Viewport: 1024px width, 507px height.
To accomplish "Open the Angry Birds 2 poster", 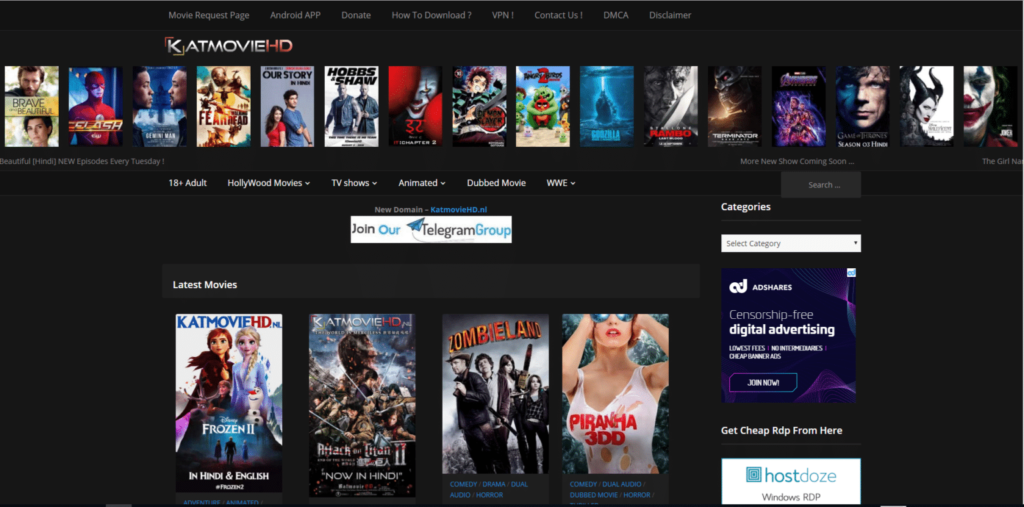I will (543, 106).
